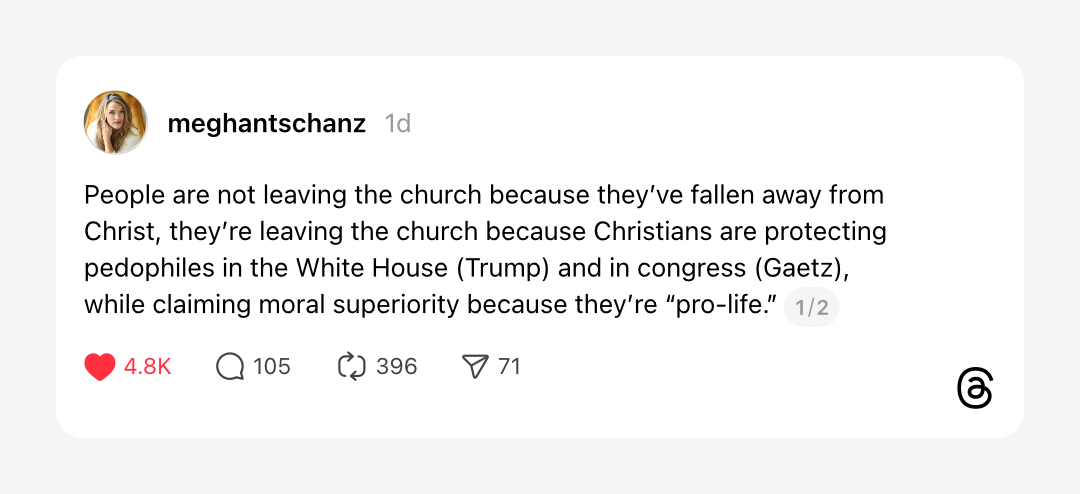Click the 1d post timestamp

click(x=398, y=124)
